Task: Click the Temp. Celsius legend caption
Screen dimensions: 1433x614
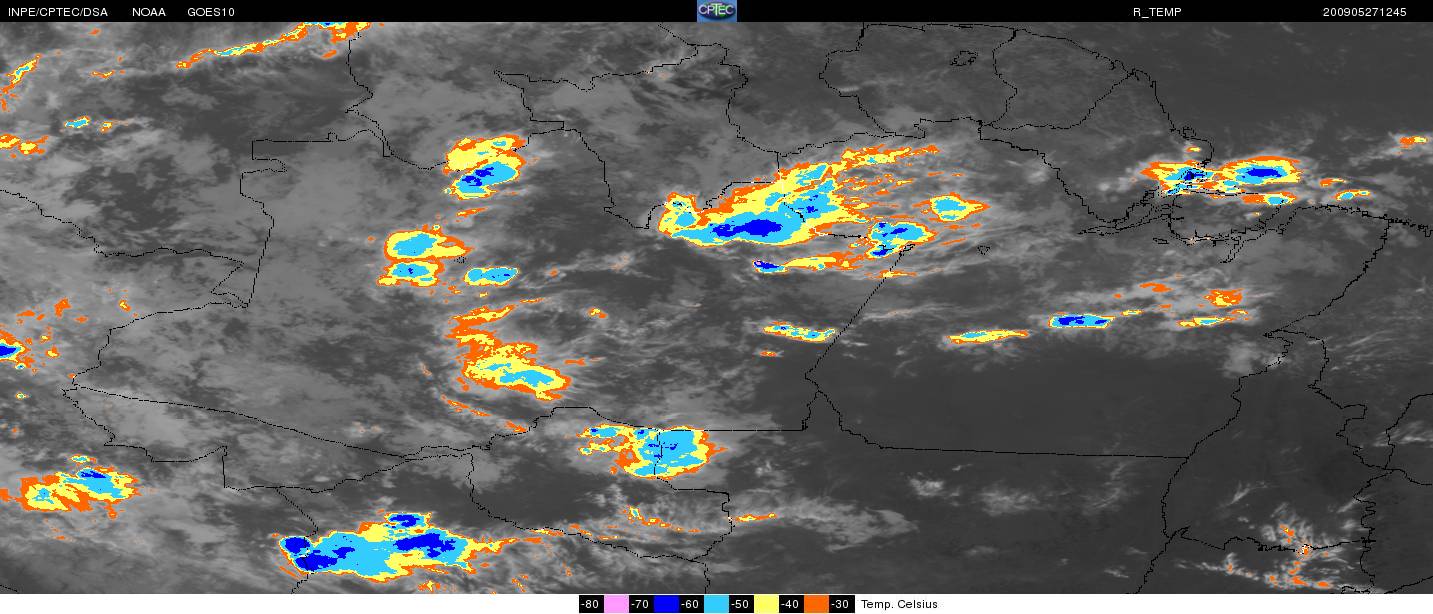Action: pyautogui.click(x=899, y=604)
